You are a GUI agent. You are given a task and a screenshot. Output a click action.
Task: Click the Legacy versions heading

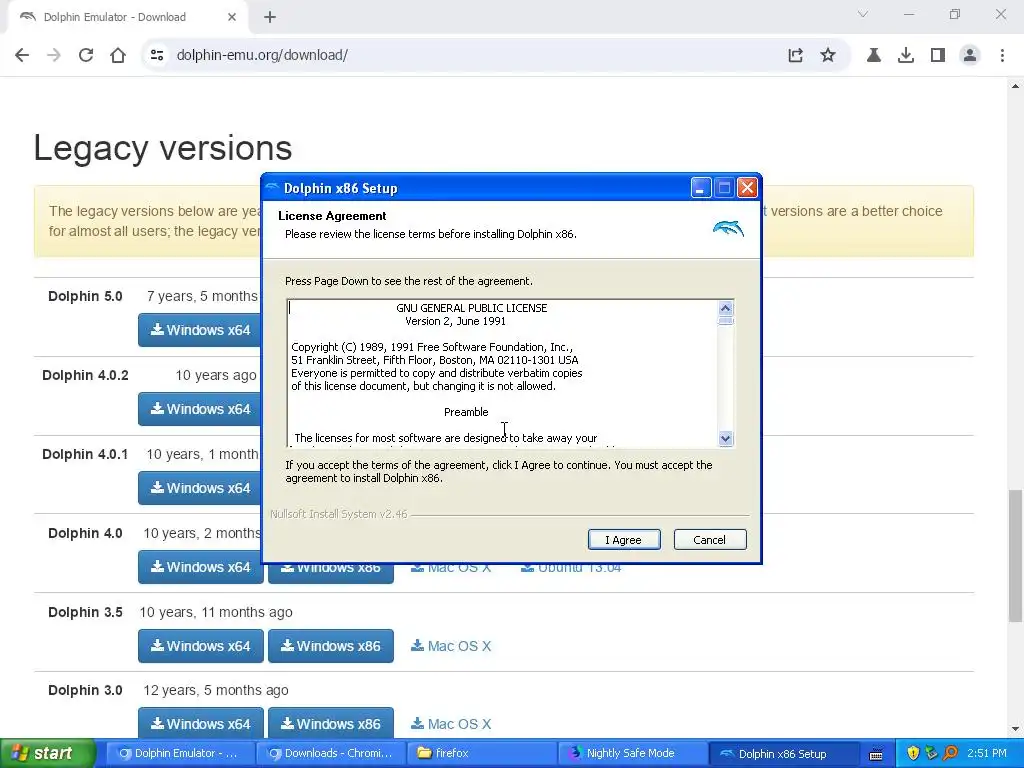point(163,148)
